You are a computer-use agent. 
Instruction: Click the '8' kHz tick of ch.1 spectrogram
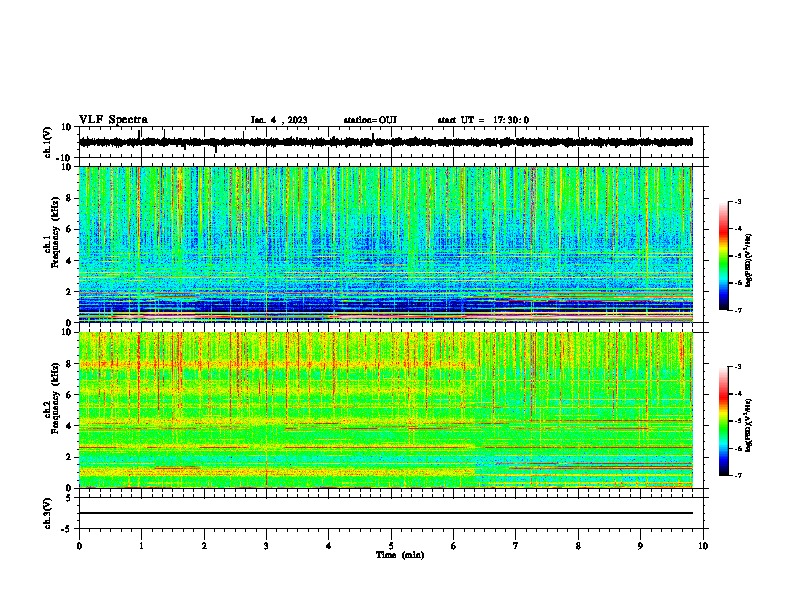[x=69, y=198]
